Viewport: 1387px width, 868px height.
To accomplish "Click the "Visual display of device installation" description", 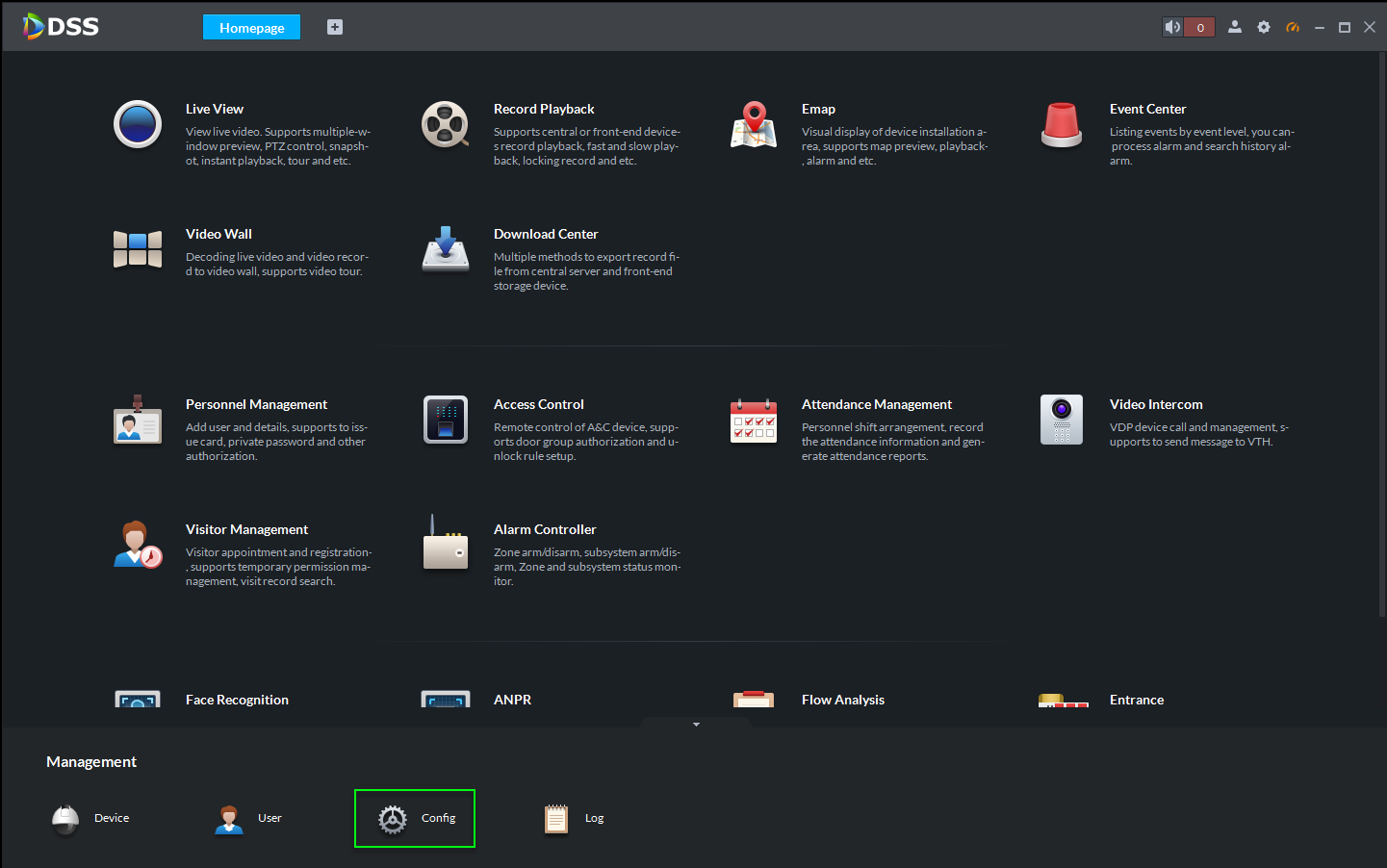I will 895,146.
